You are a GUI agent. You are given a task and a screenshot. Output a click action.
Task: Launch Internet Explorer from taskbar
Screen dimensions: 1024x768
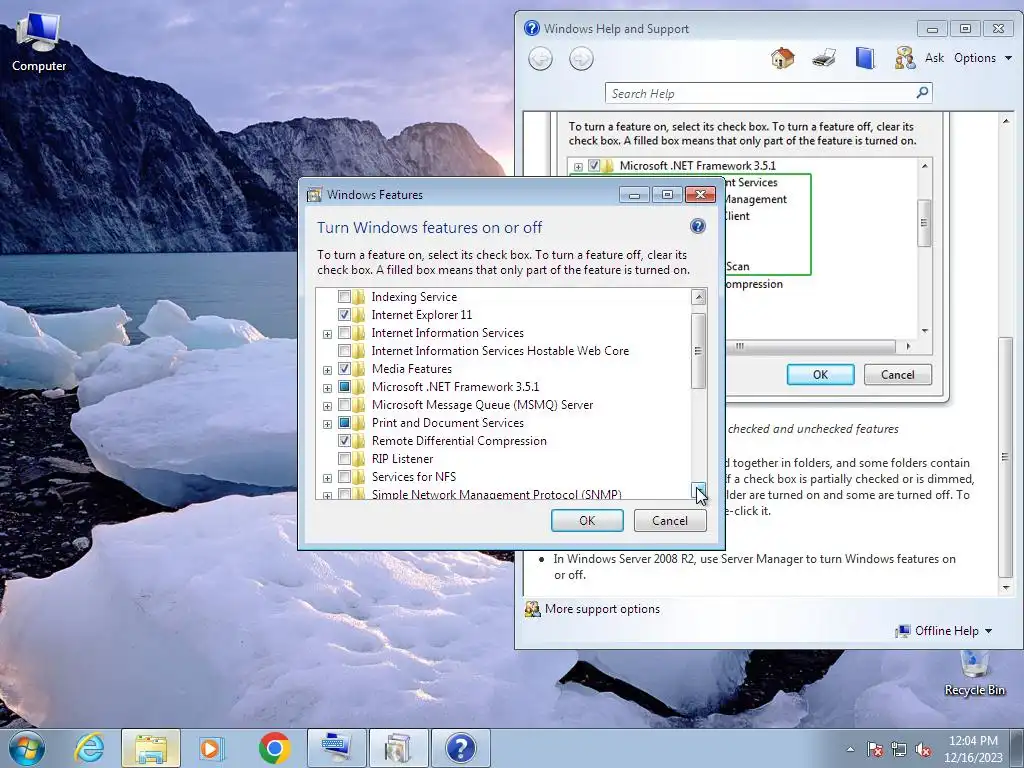pos(89,748)
